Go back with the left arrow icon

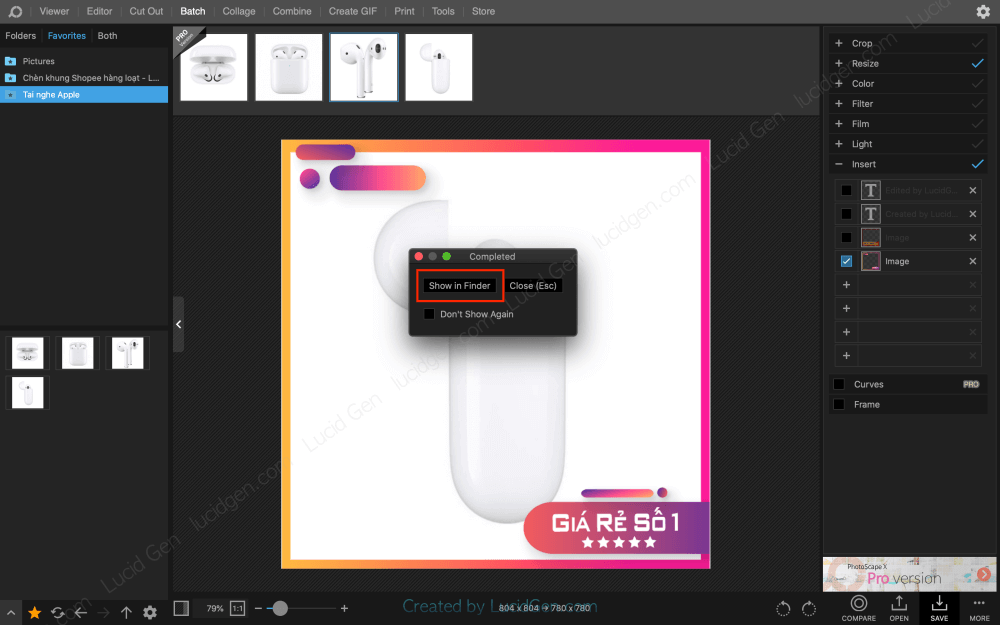coord(80,613)
